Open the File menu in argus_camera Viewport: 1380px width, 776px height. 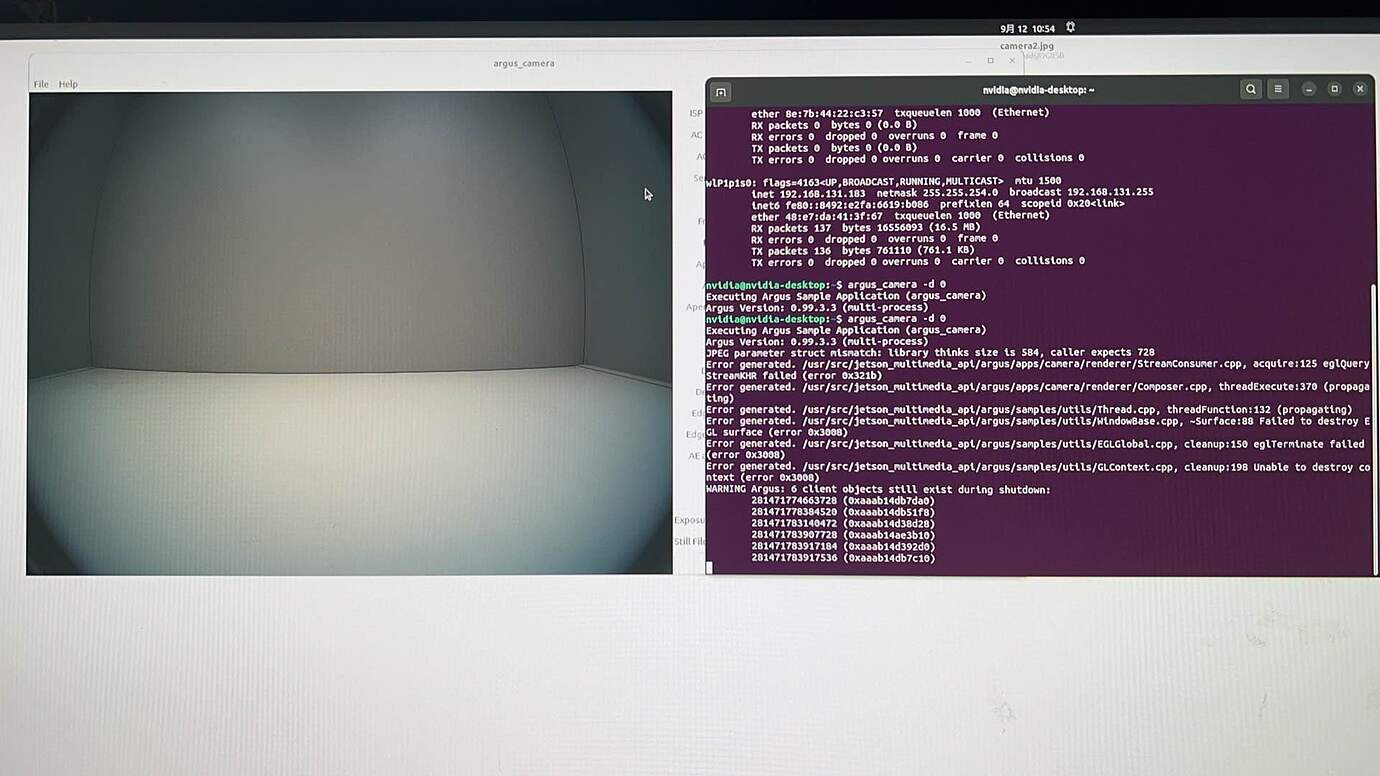[39, 84]
